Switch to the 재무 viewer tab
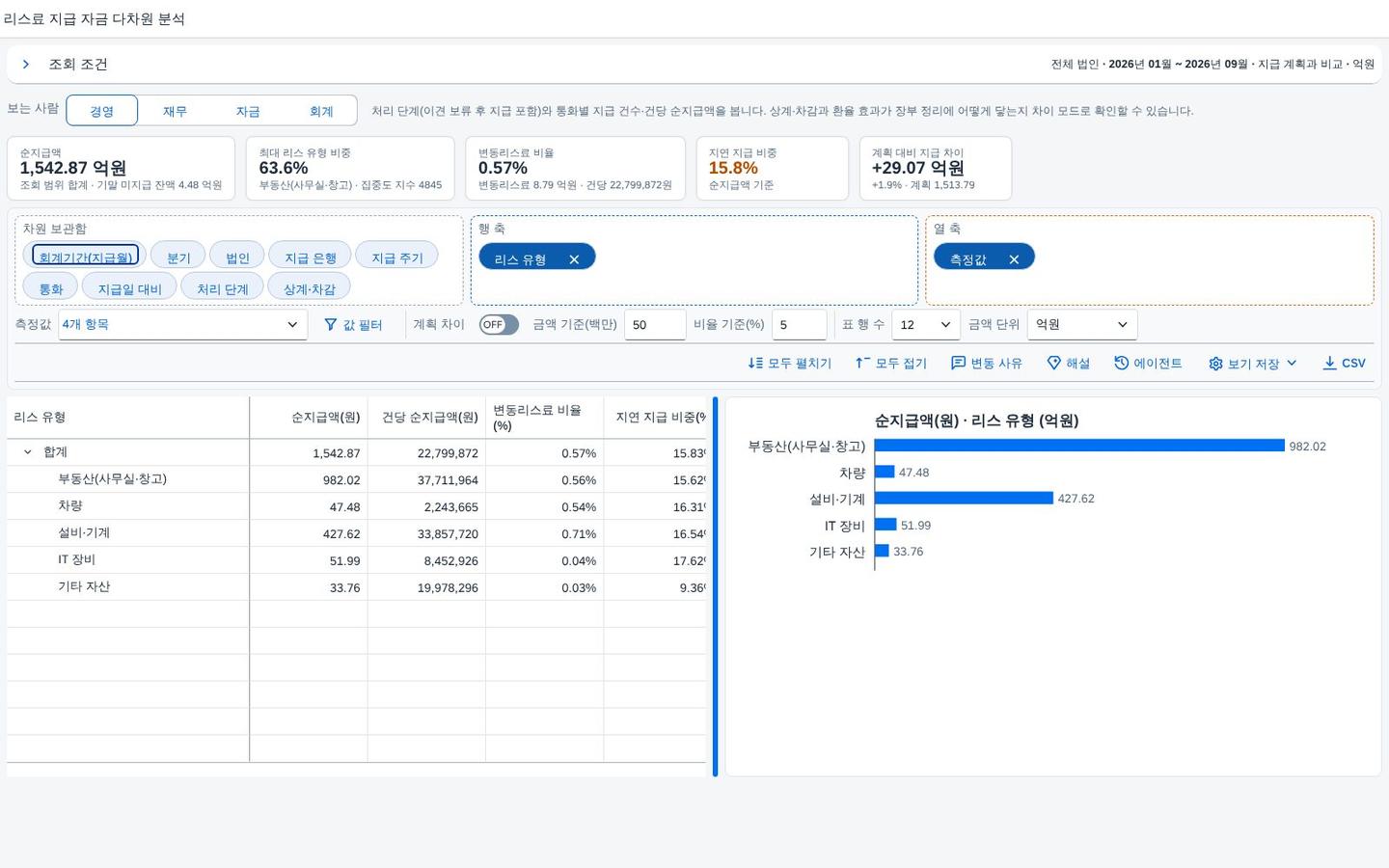1389x868 pixels. tap(175, 111)
